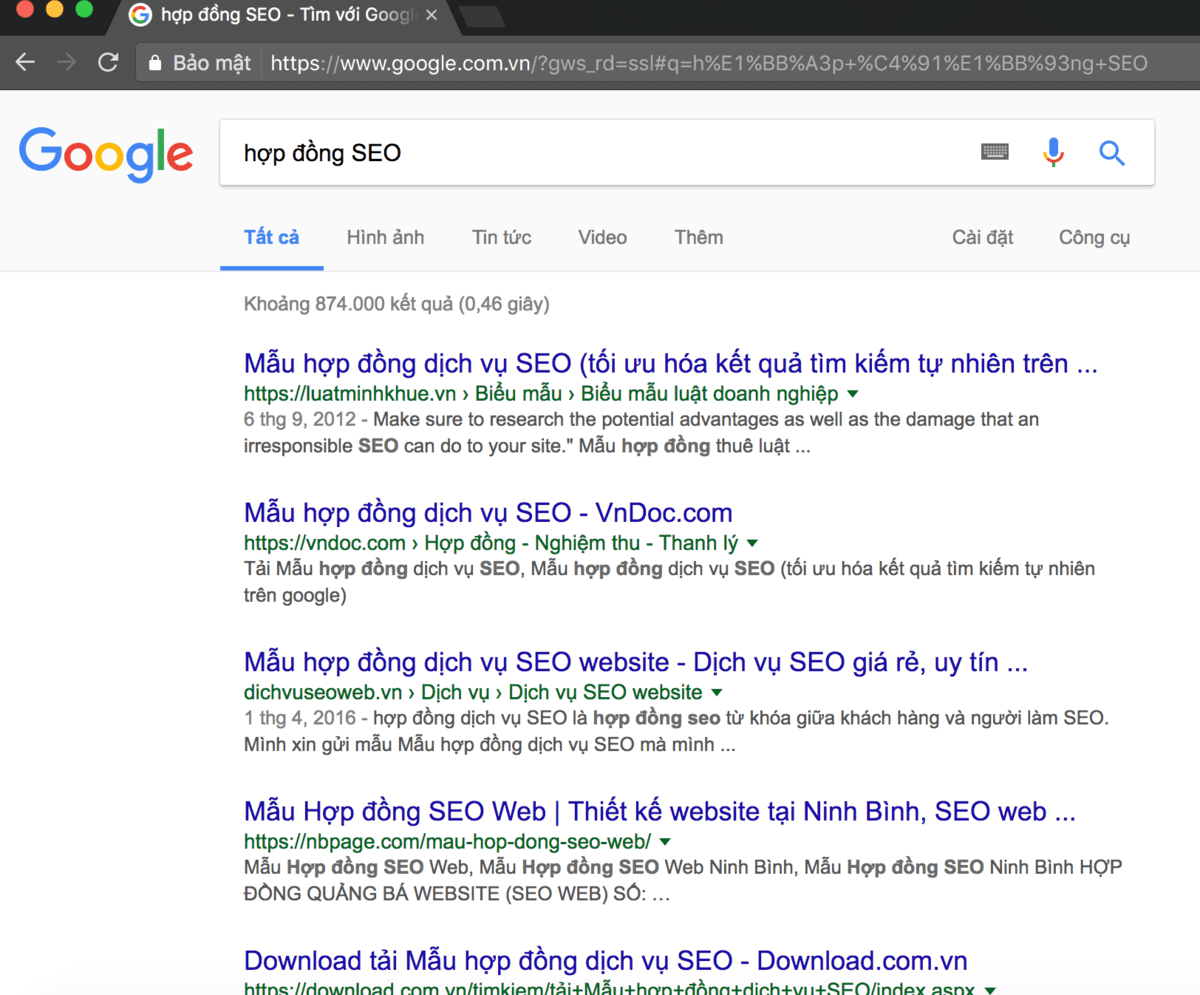
Task: Open the on-screen keyboard icon in the search box
Action: point(995,152)
